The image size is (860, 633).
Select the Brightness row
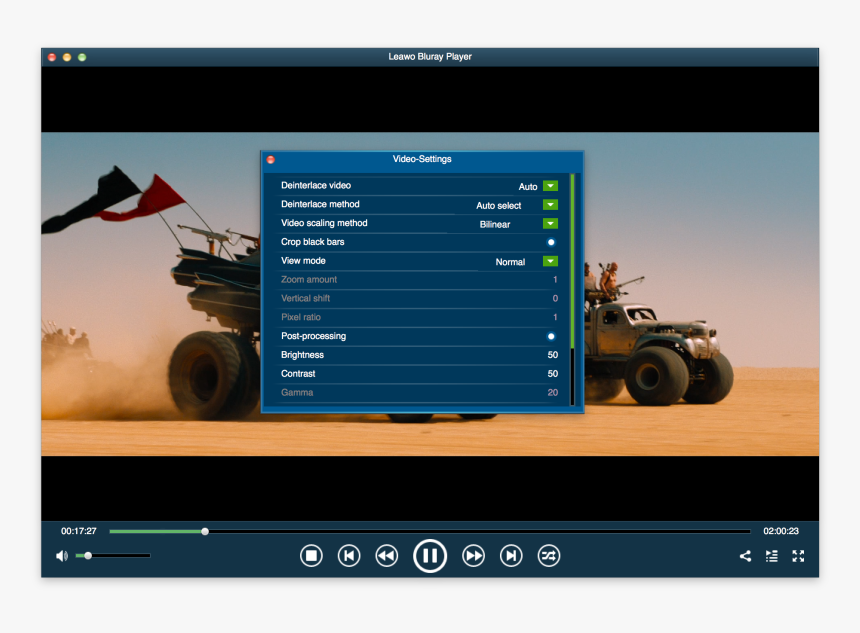(419, 355)
